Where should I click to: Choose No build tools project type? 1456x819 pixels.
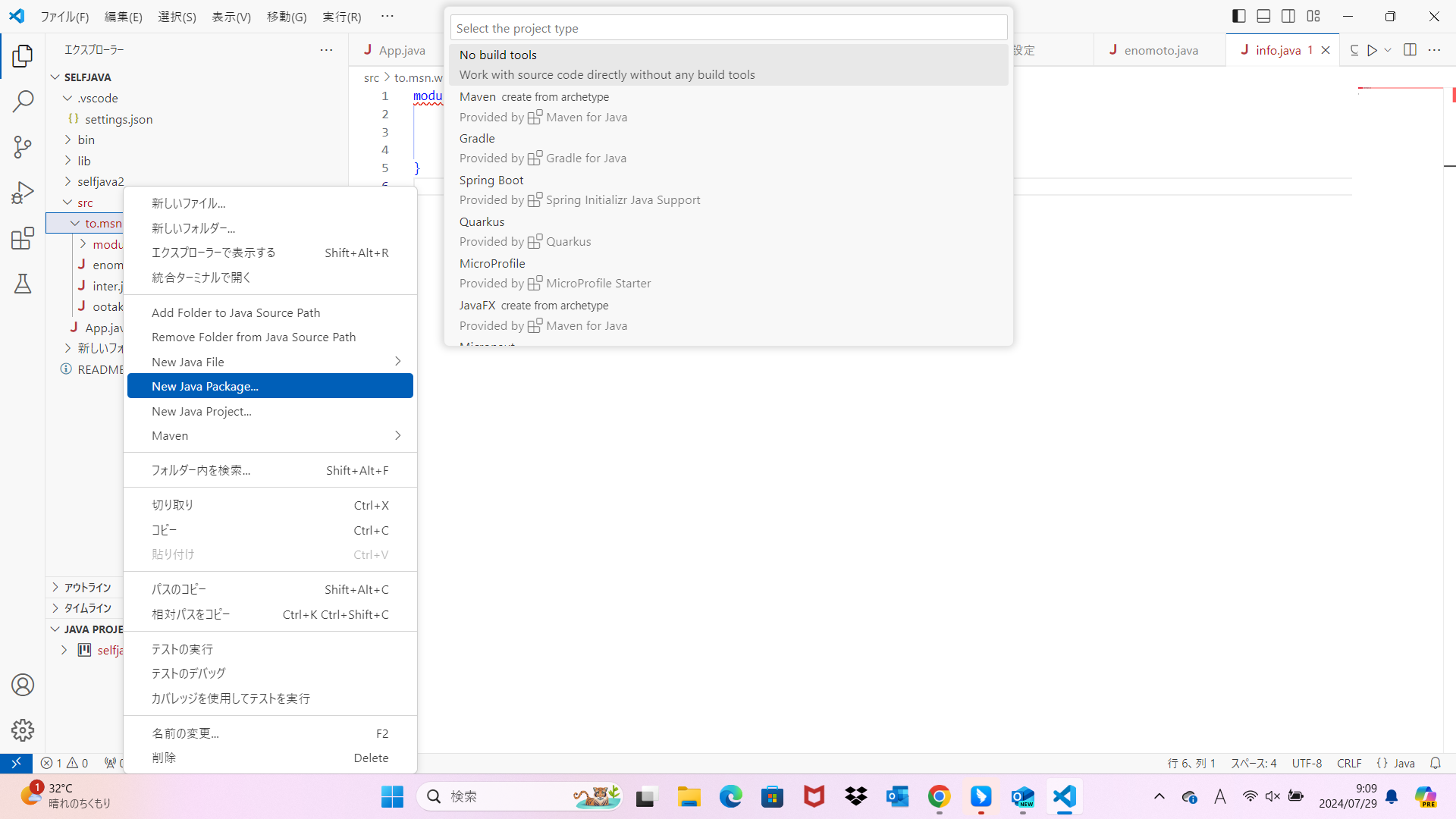[729, 64]
